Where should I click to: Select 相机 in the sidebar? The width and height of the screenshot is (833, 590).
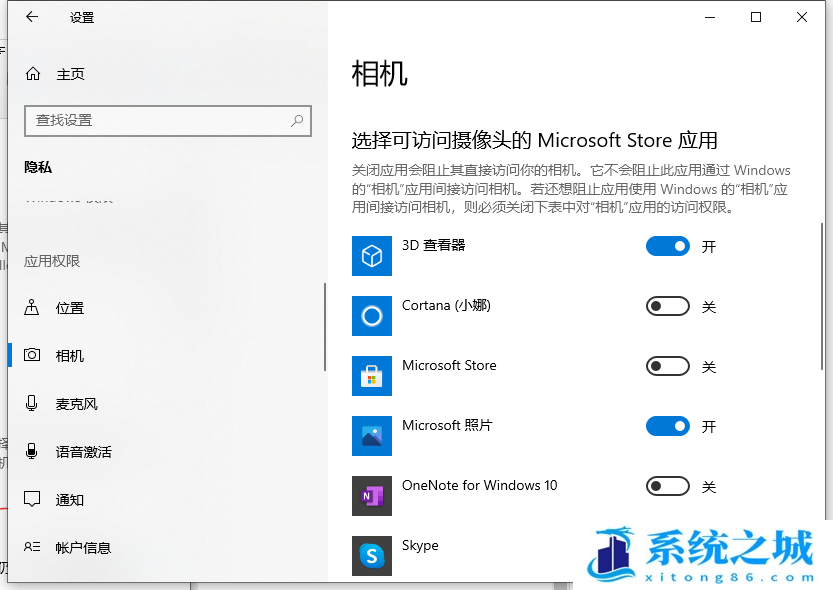pyautogui.click(x=166, y=355)
